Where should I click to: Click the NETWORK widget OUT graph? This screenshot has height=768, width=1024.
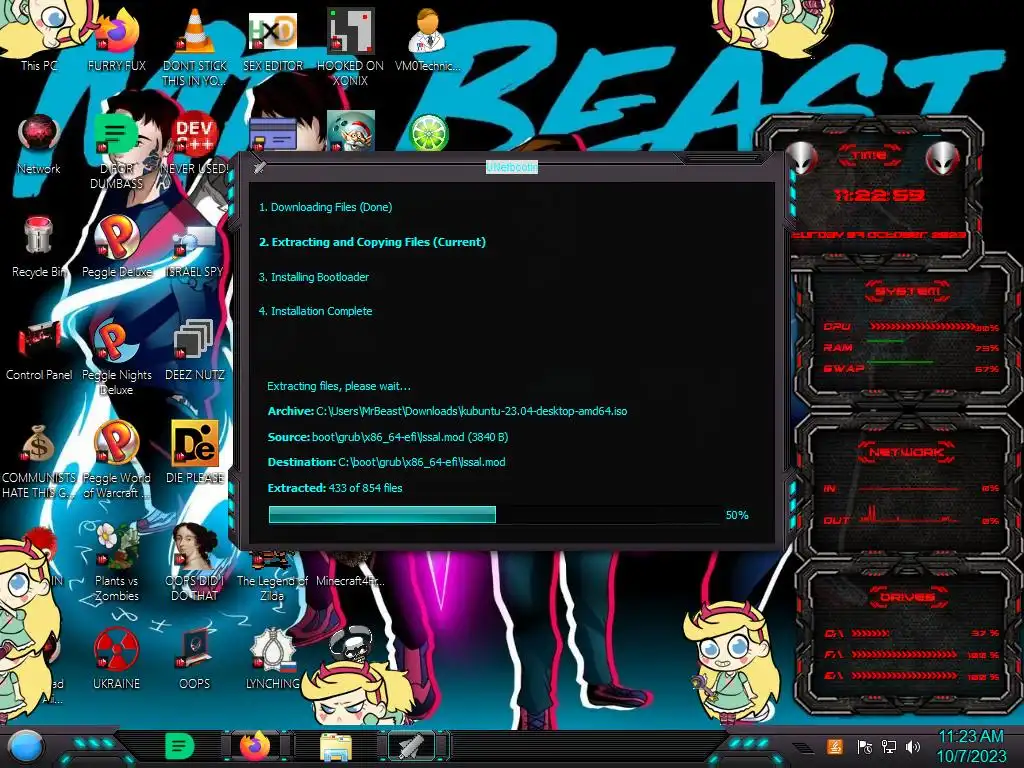909,516
